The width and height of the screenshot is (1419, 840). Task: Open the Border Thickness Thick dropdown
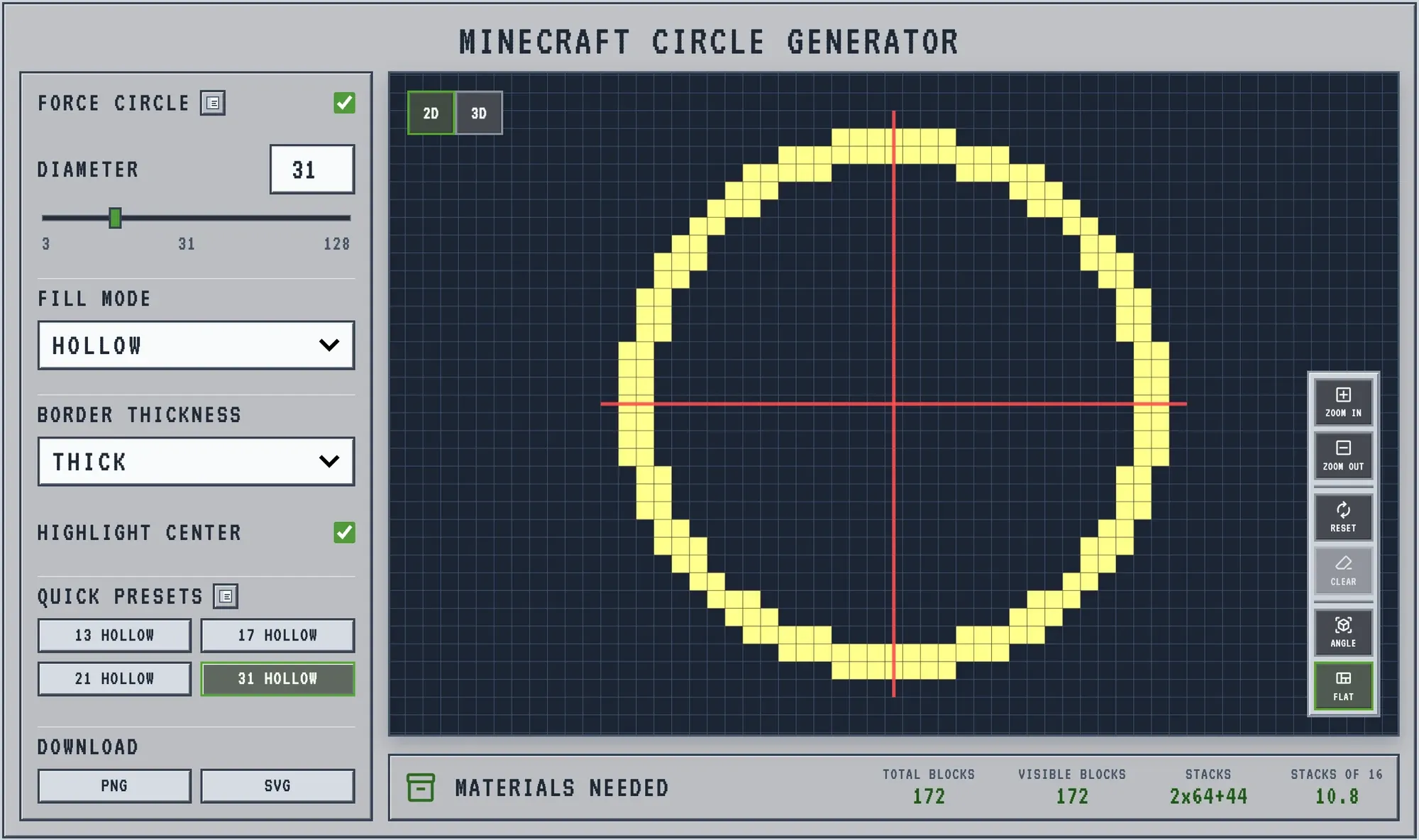point(197,462)
